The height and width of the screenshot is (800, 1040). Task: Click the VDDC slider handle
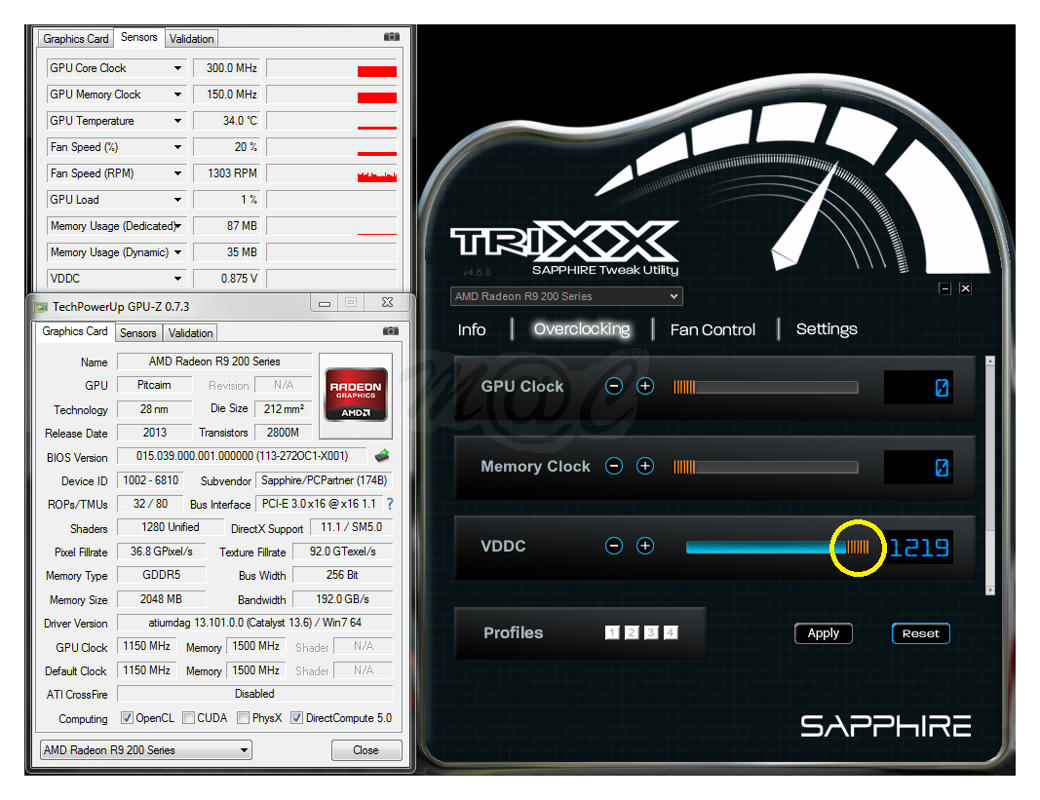click(858, 547)
